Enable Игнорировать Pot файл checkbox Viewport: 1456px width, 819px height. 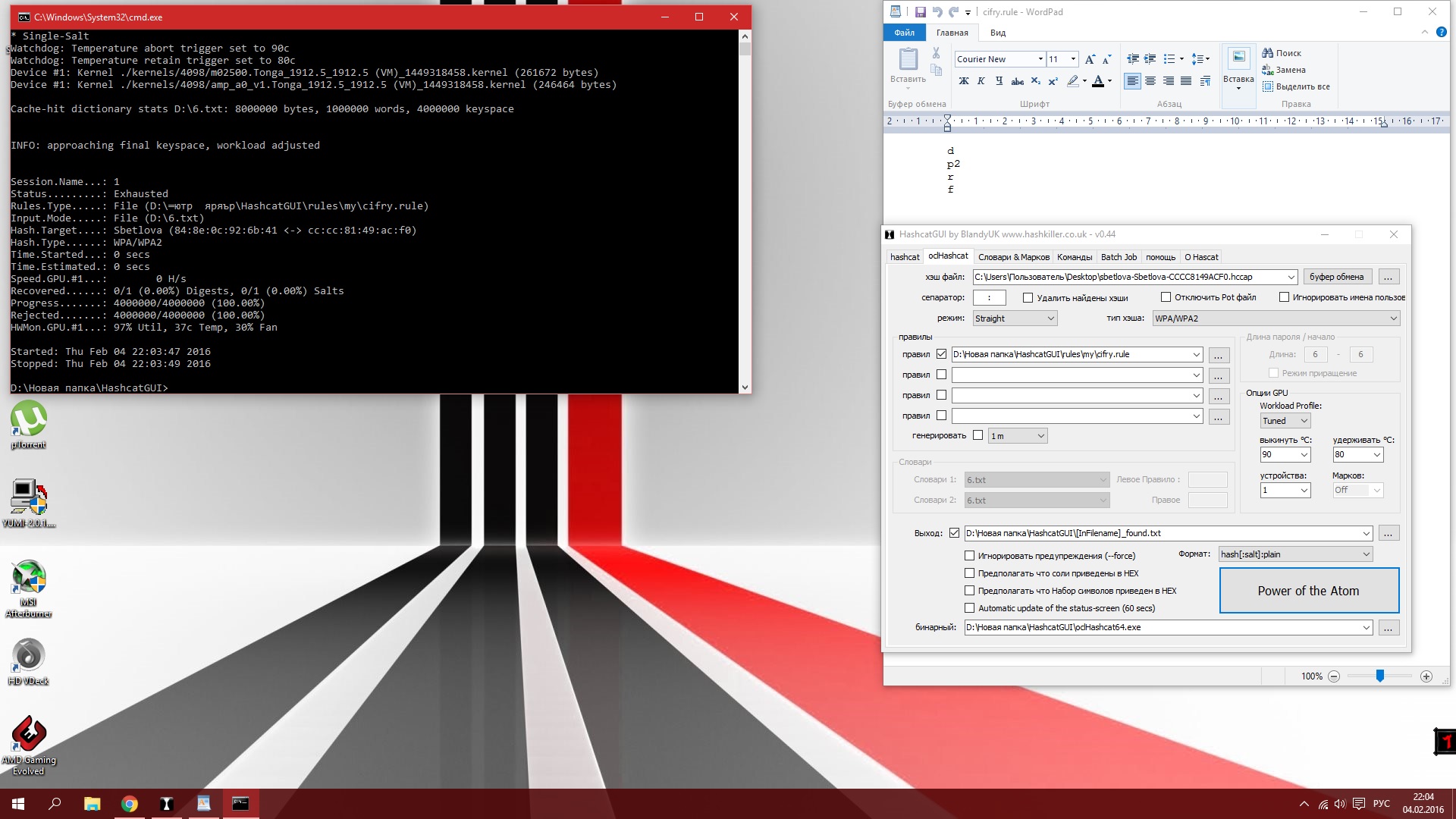point(1165,297)
